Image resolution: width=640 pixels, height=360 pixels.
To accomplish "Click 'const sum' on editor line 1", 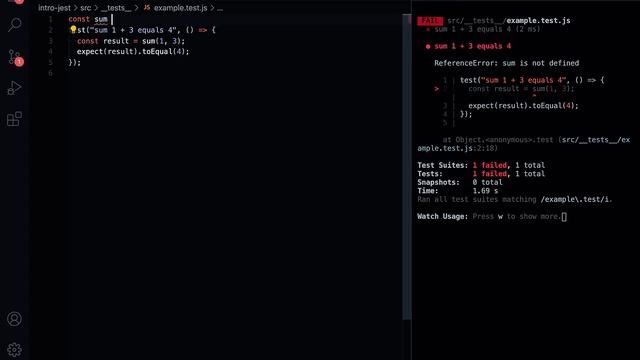I will coord(88,19).
